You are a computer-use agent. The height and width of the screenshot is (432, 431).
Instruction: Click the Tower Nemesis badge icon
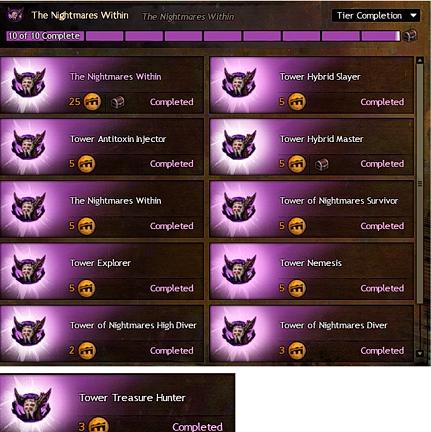[x=239, y=269]
